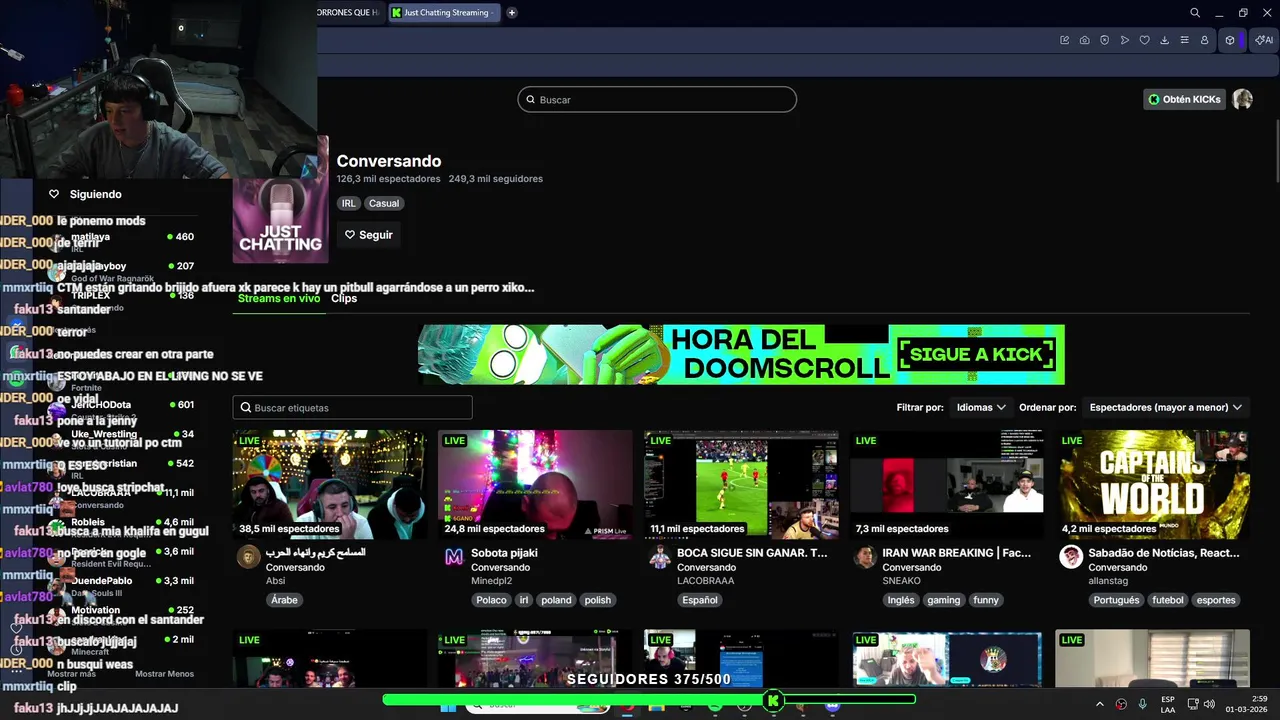The height and width of the screenshot is (720, 1280).
Task: Open the football match stream thumbnail with 11,1 mil espectadores
Action: point(741,485)
